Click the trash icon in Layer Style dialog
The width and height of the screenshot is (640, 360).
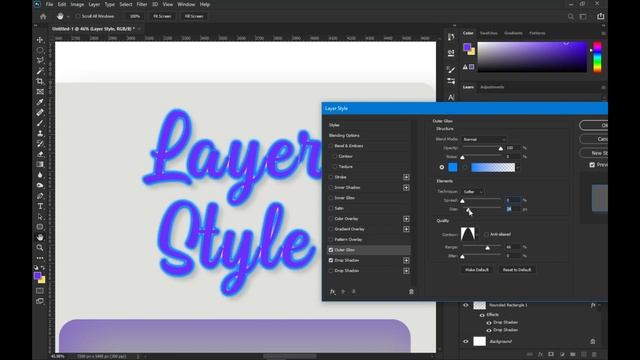[x=411, y=291]
